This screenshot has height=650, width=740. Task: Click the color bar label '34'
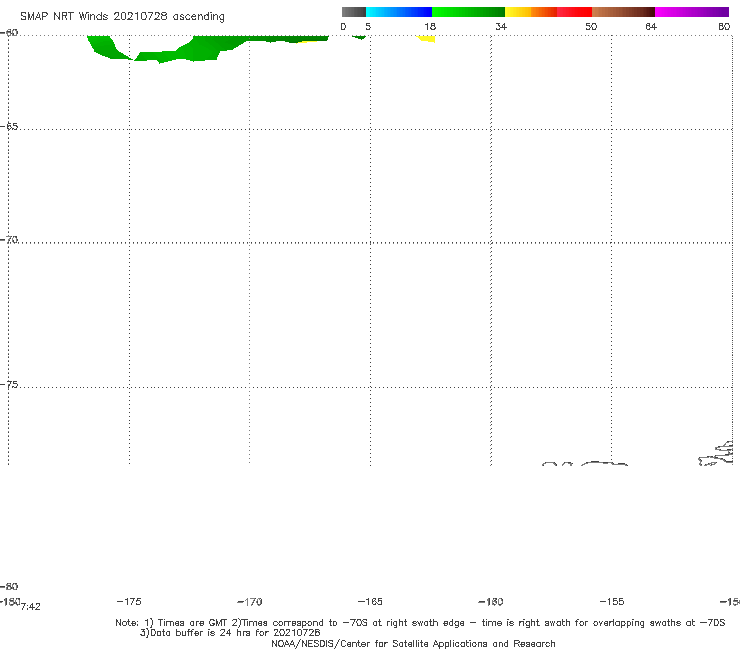click(501, 26)
